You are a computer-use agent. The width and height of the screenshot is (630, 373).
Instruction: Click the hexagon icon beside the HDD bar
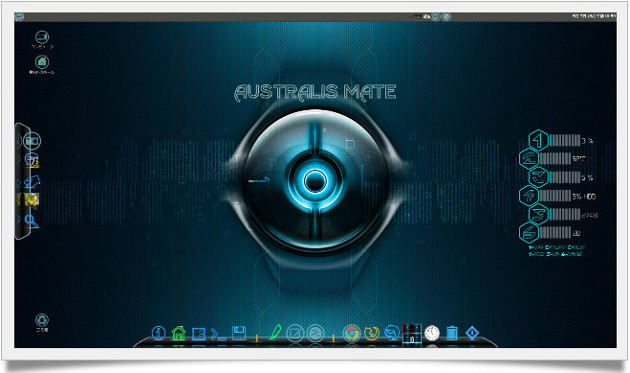tap(529, 196)
